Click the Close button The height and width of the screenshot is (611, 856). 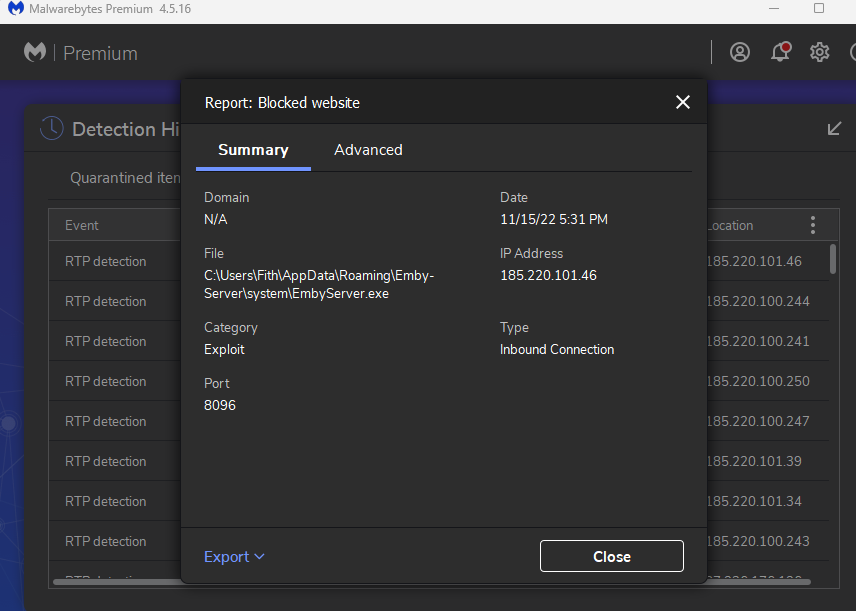pyautogui.click(x=611, y=556)
